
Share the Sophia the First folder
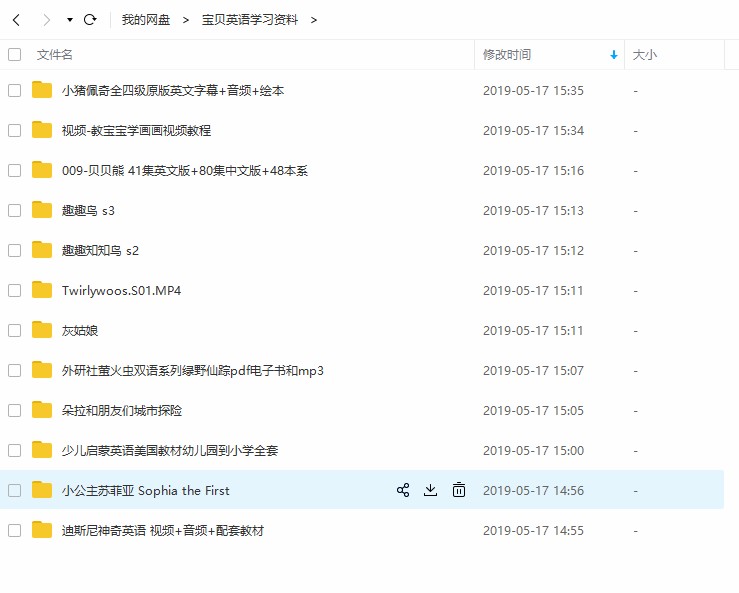point(403,490)
